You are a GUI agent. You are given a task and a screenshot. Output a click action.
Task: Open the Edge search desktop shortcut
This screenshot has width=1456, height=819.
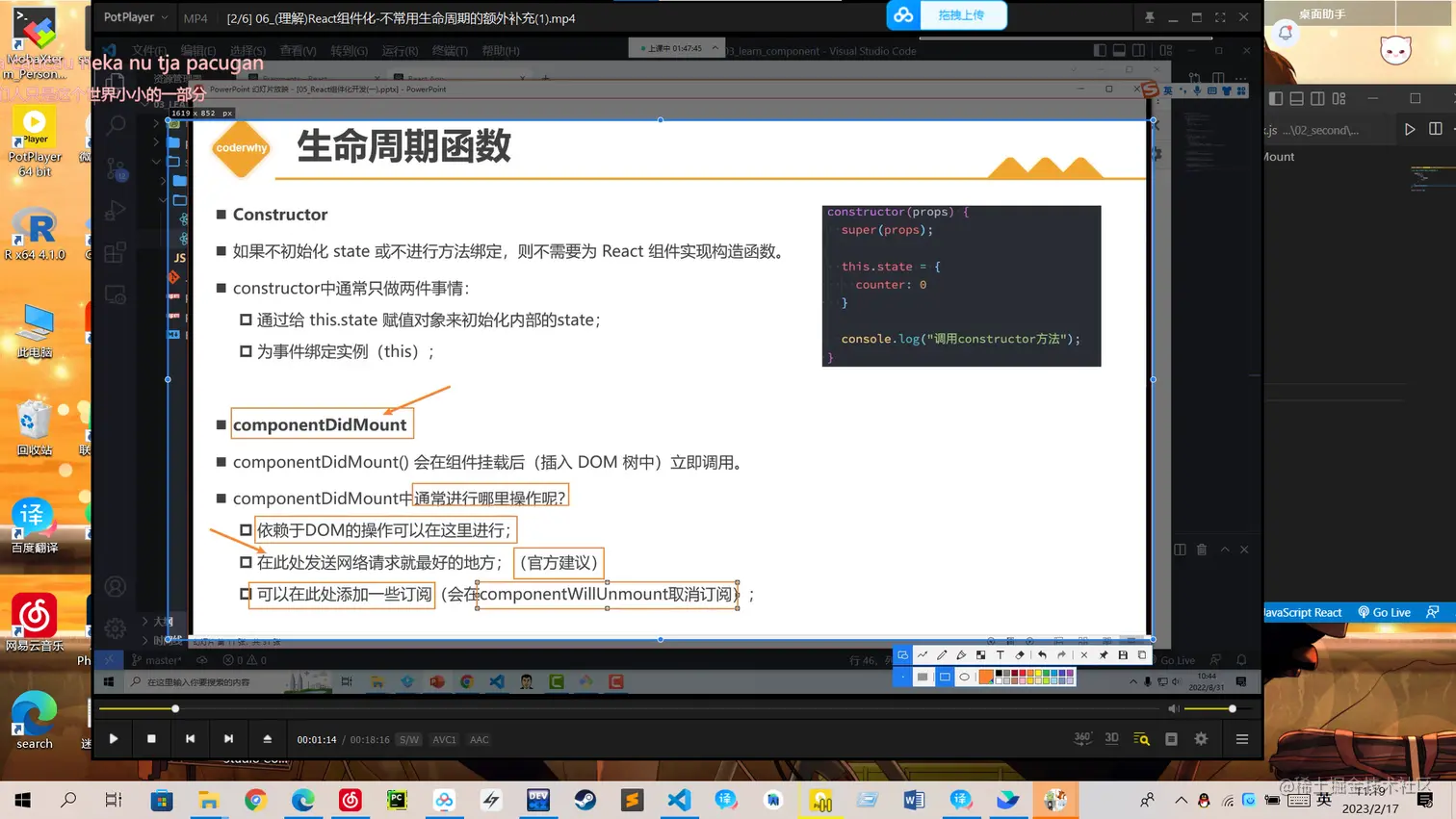point(35,720)
